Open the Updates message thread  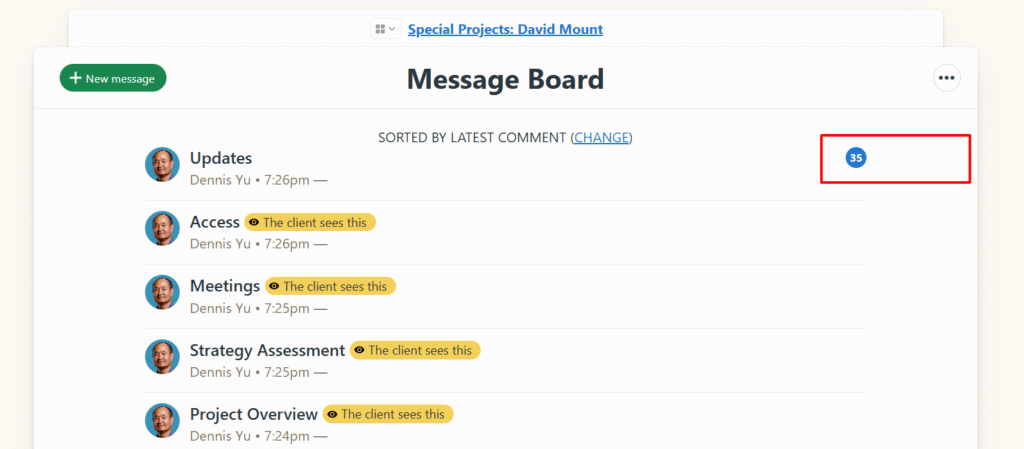click(221, 158)
